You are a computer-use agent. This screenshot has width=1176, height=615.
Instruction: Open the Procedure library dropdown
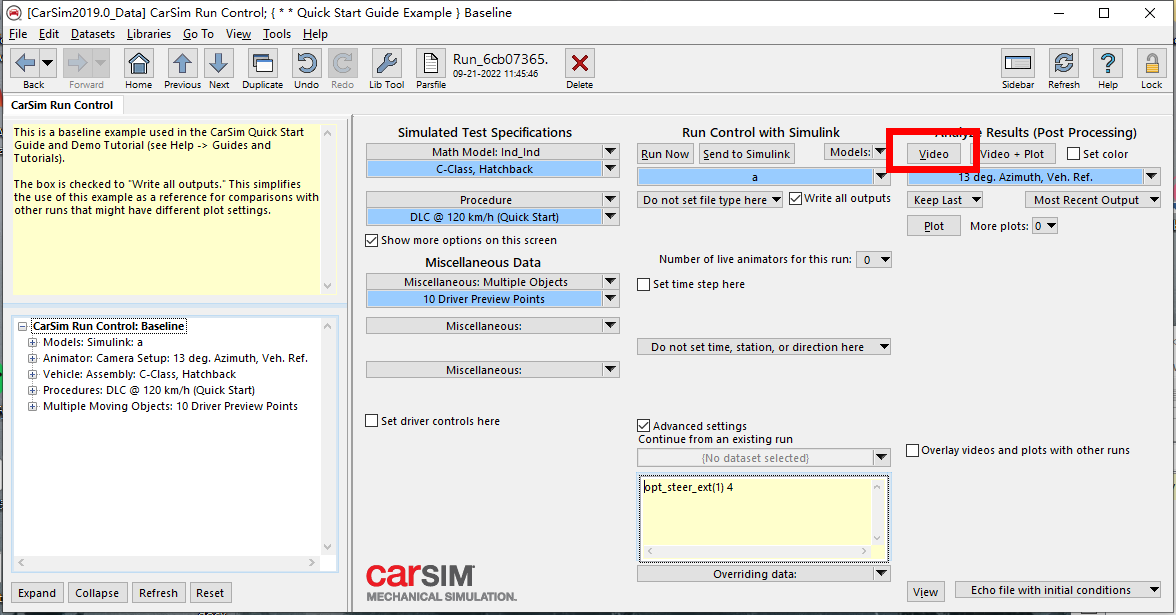coord(610,200)
